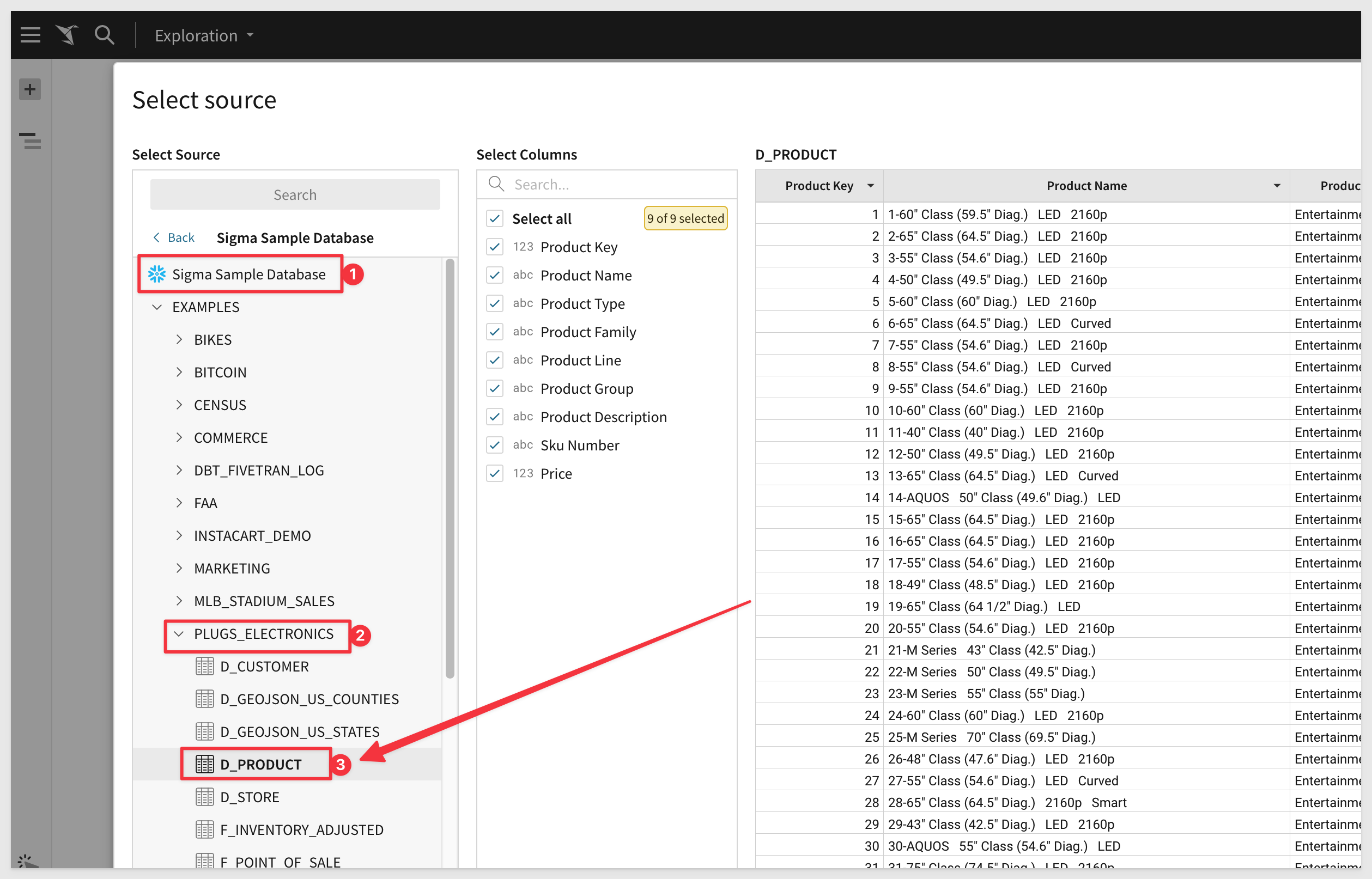
Task: Click the plus add element button
Action: pyautogui.click(x=29, y=89)
